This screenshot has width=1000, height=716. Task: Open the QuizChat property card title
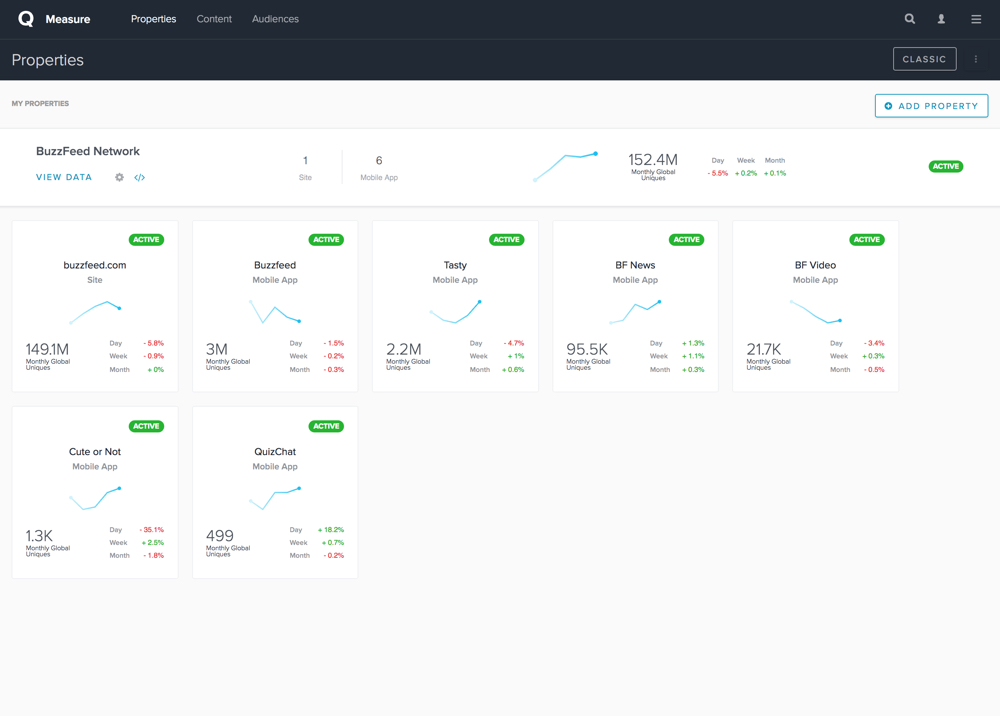[275, 451]
